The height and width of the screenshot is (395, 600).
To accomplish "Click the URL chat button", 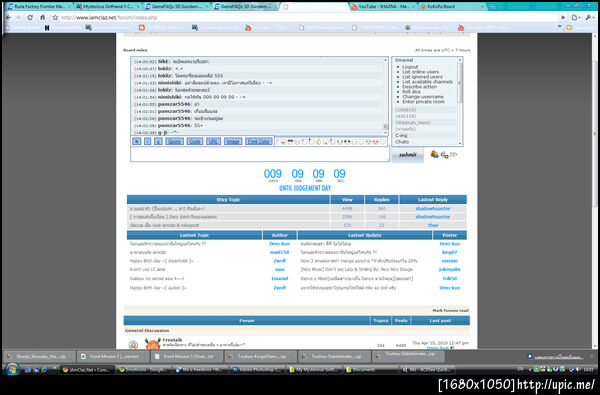I will 213,141.
